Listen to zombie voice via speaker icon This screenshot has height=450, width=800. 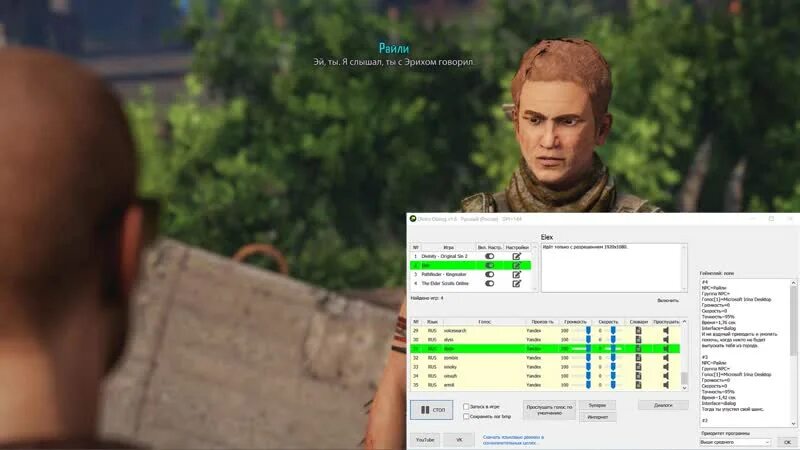point(666,358)
